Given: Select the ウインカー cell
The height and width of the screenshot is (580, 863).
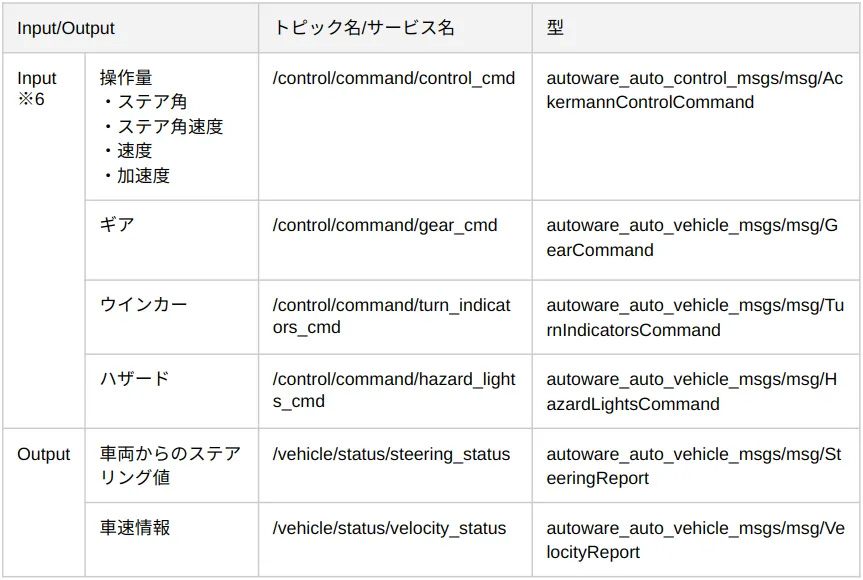Looking at the screenshot, I should [172, 318].
